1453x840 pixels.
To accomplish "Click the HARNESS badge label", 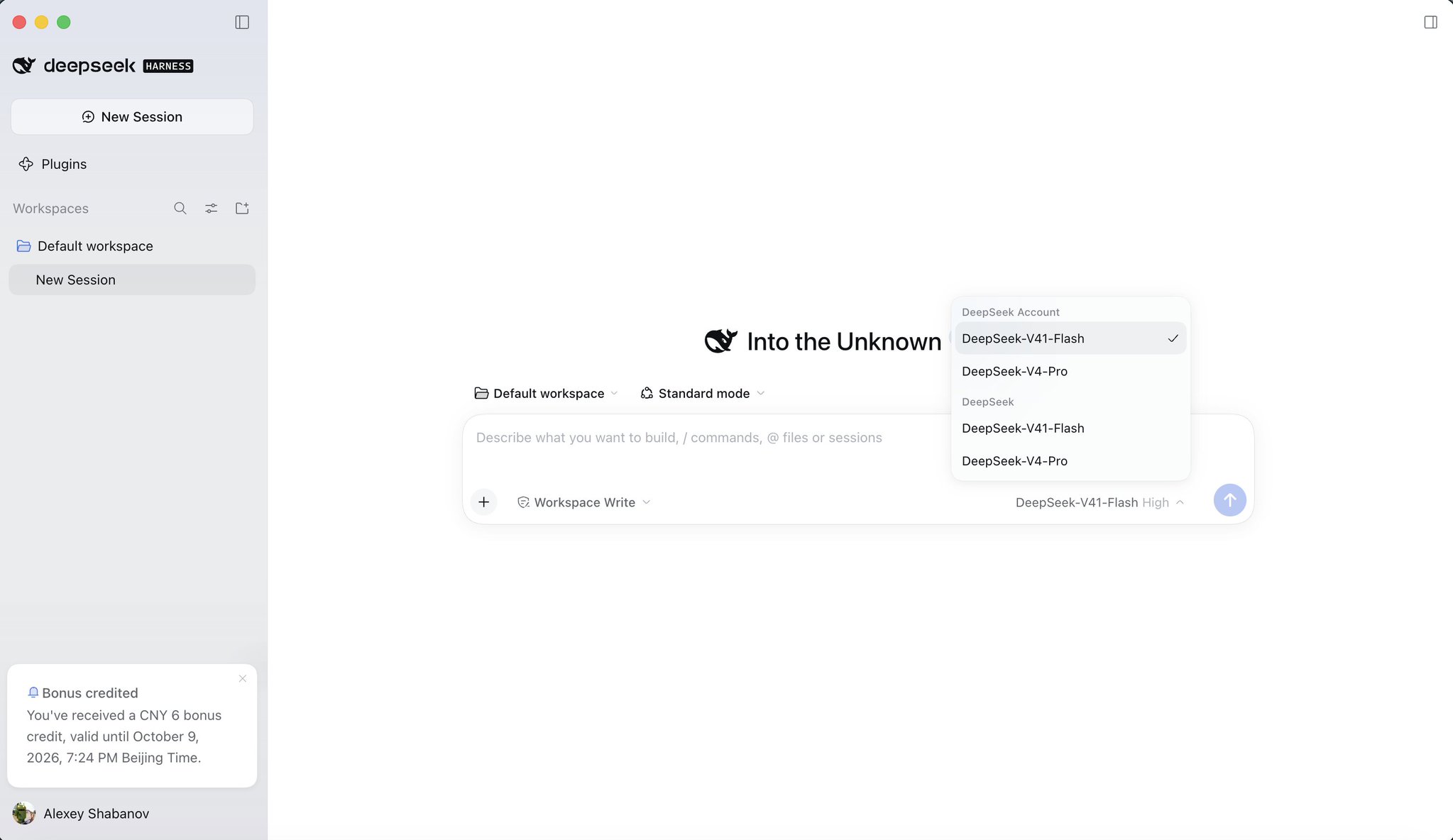I will click(x=168, y=66).
